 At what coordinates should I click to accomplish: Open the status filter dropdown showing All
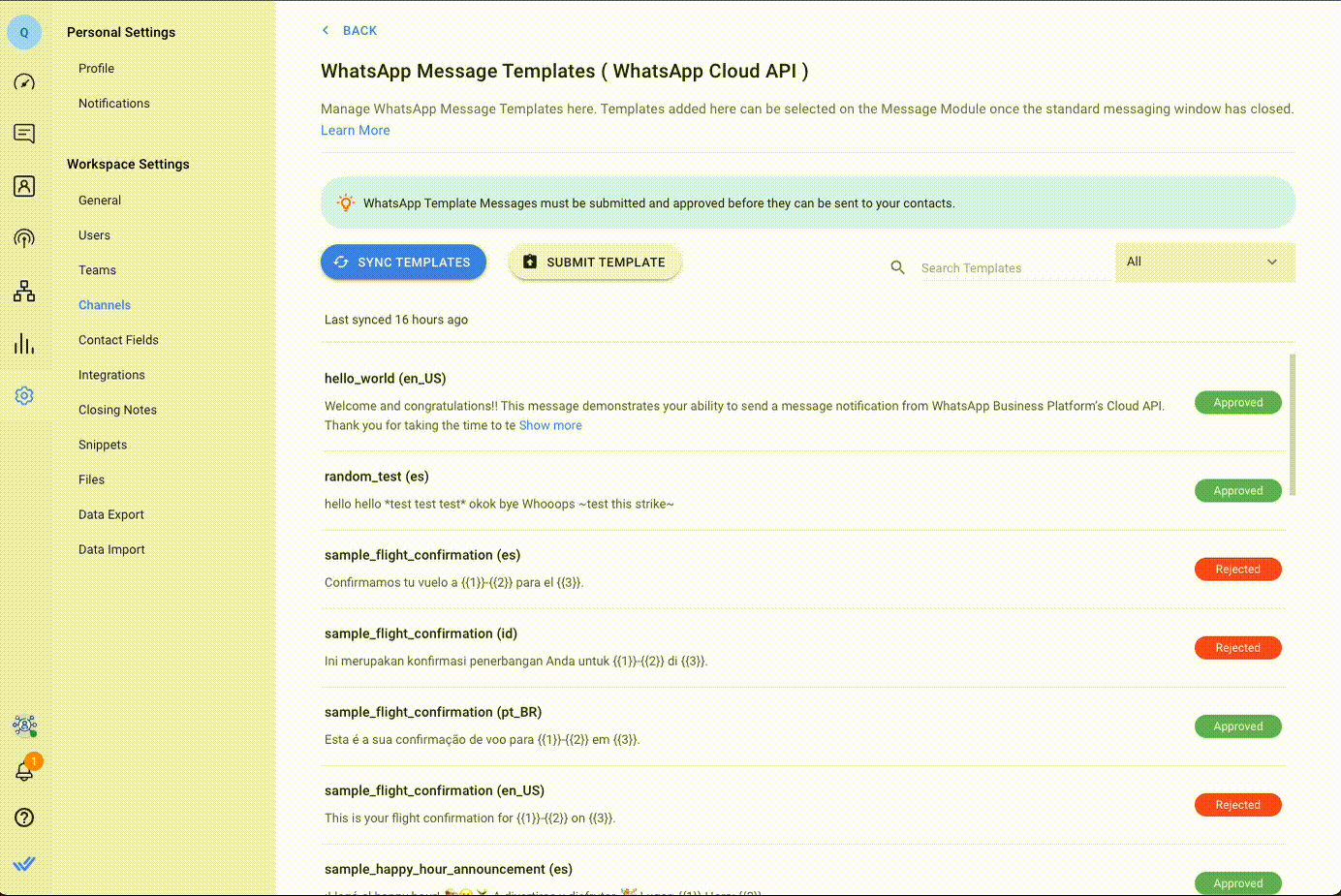pyautogui.click(x=1204, y=262)
